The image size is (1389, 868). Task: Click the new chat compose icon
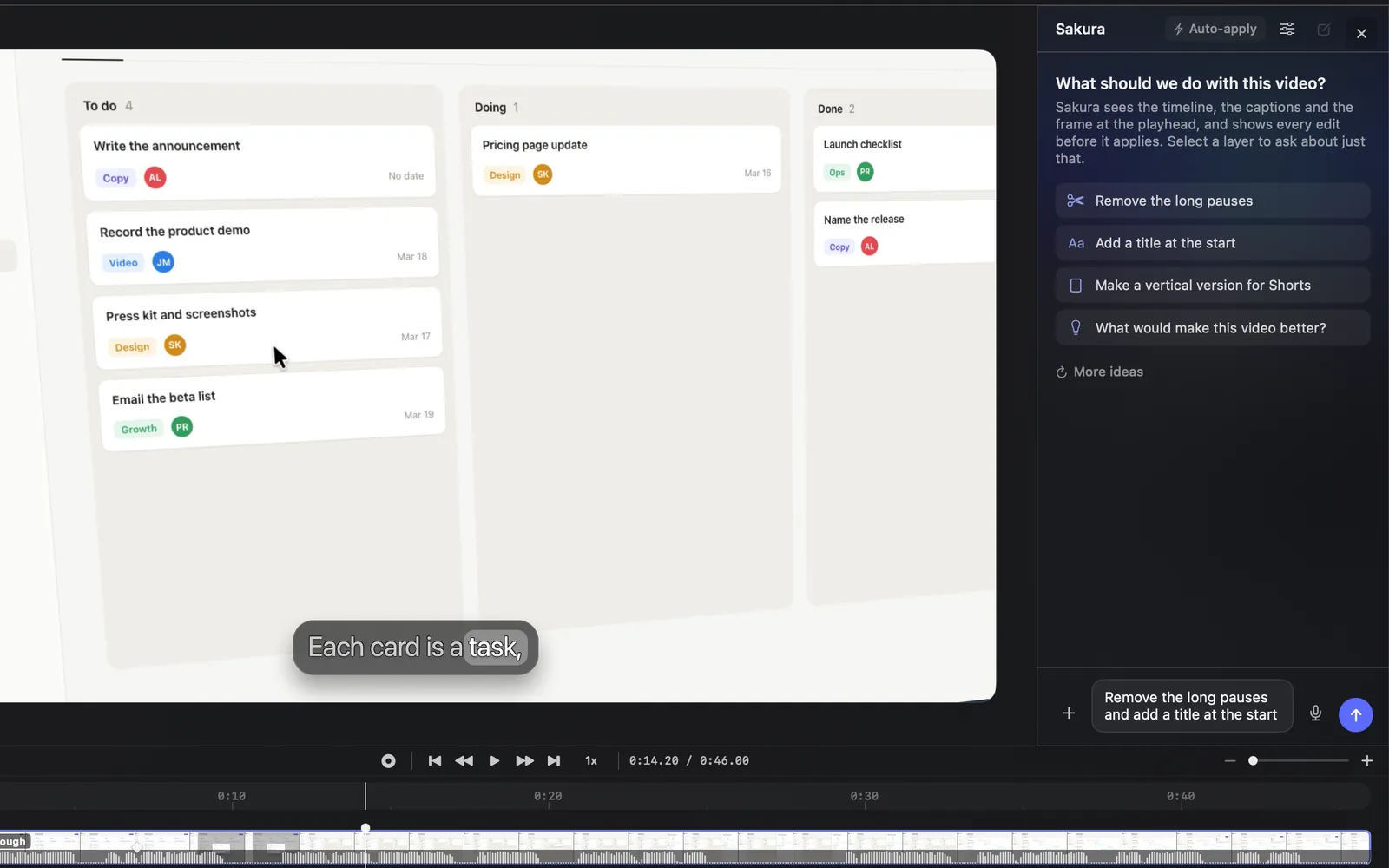(1324, 30)
